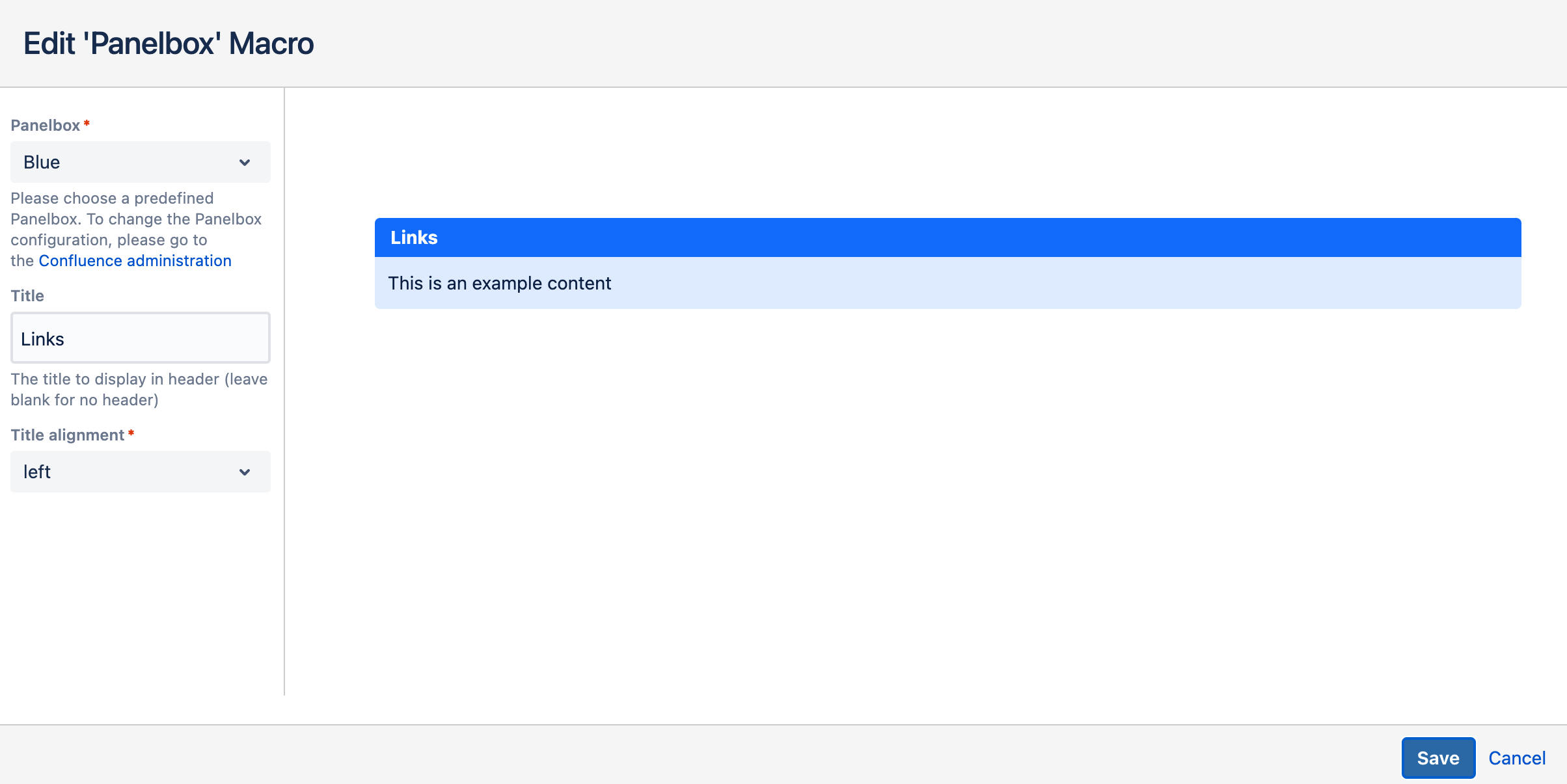Focus the Title text field containing Links
This screenshot has width=1567, height=784.
[x=140, y=338]
